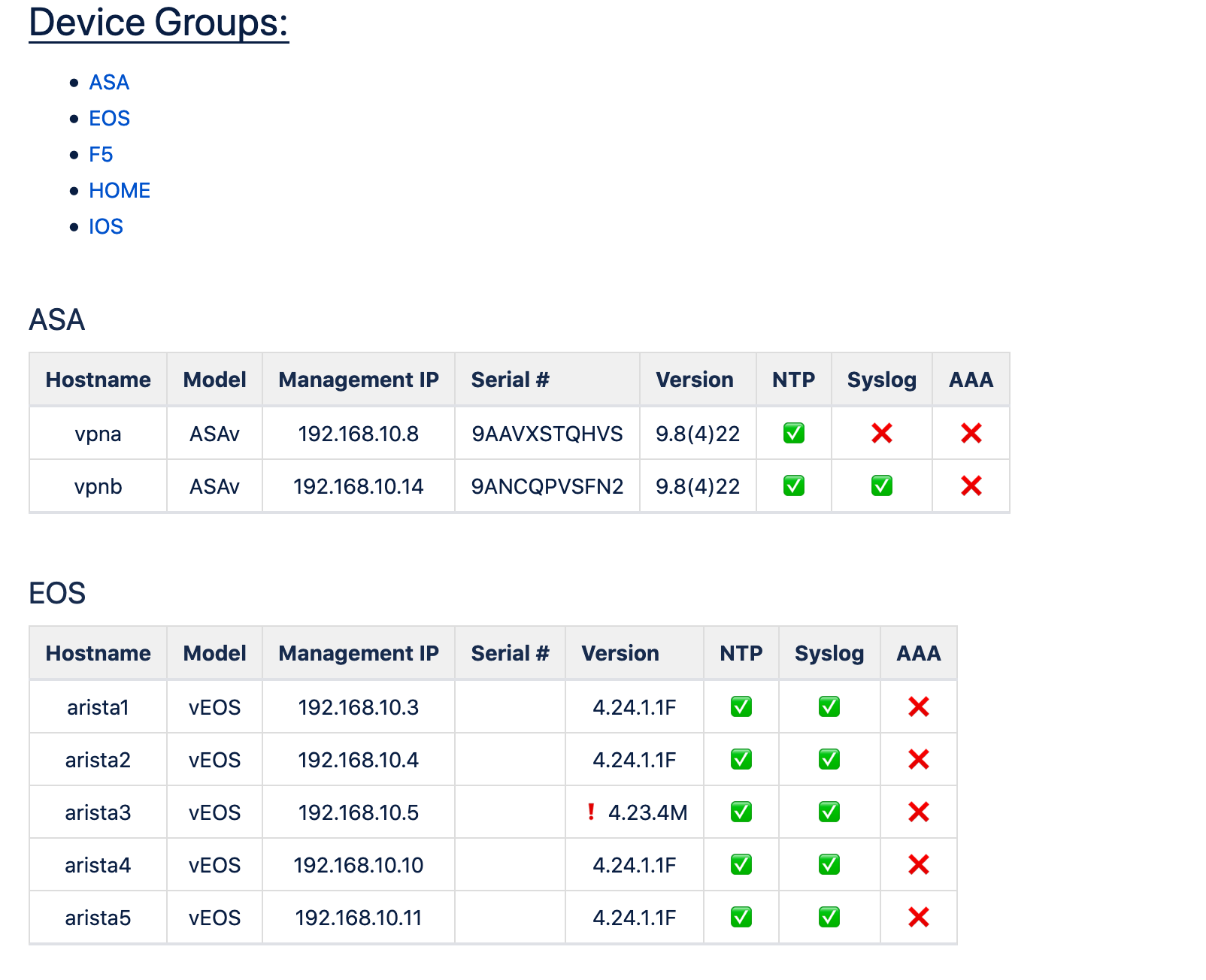
Task: Click the 4.24.1.1F version for arista1
Action: point(635,707)
